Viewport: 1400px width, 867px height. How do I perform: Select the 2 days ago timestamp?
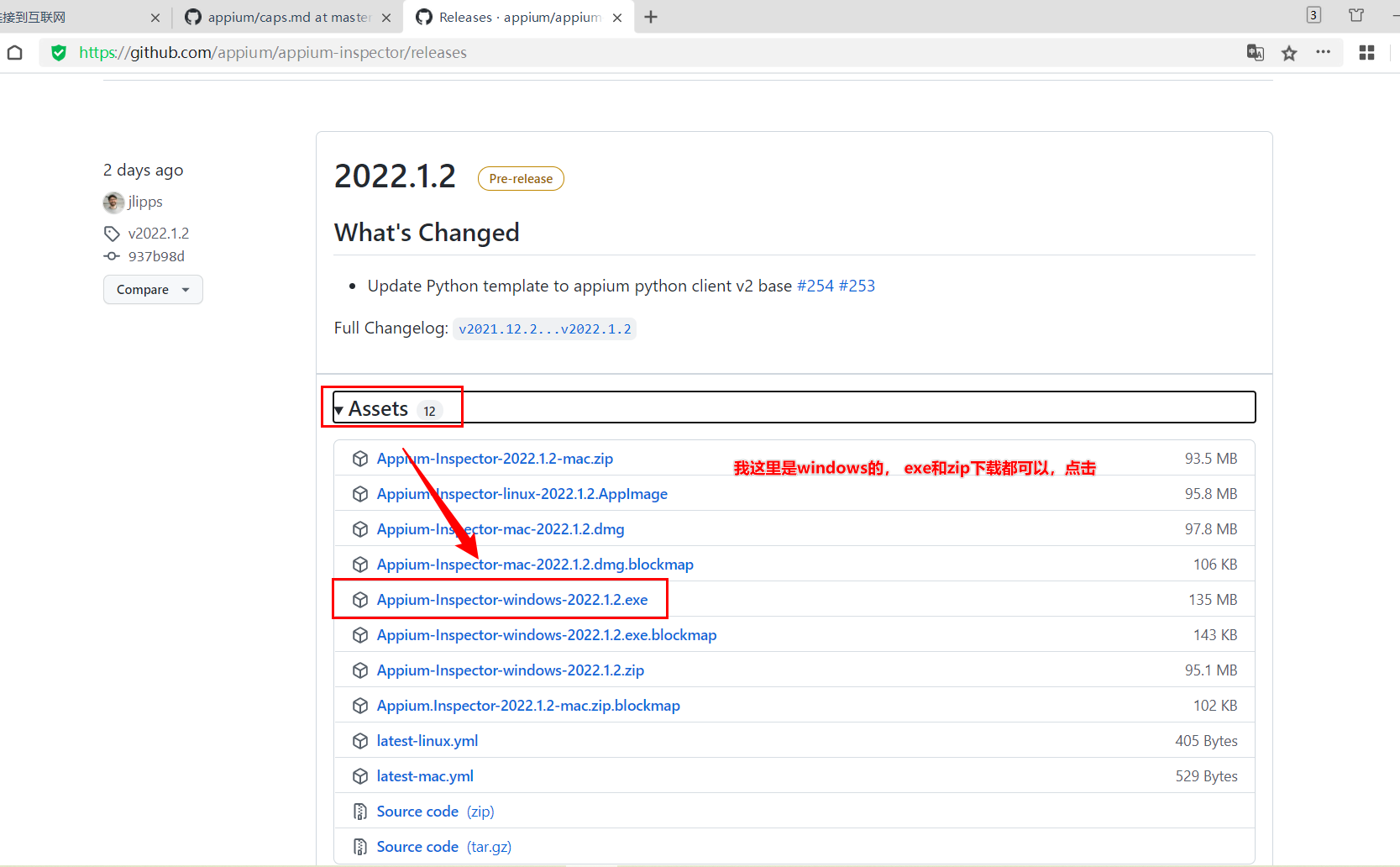point(144,171)
